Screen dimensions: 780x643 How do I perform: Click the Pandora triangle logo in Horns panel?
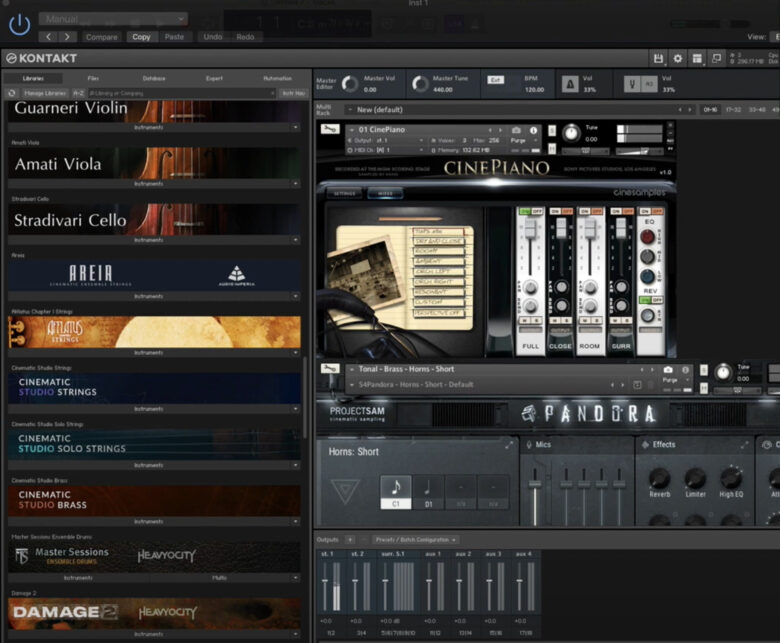click(345, 491)
